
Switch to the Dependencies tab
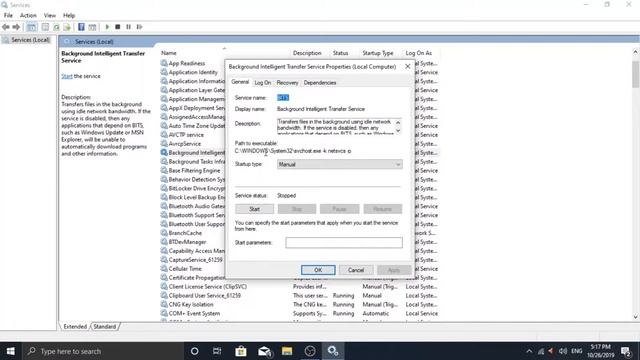(320, 82)
